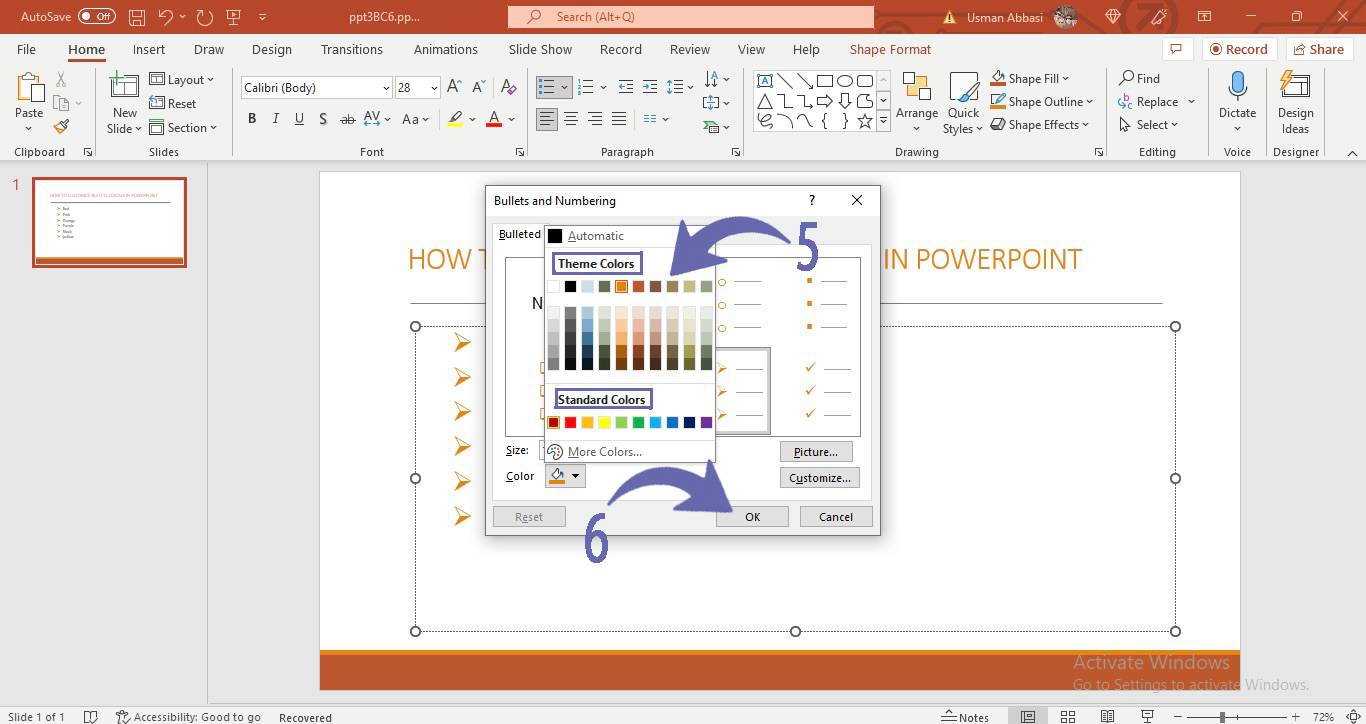The height and width of the screenshot is (724, 1366).
Task: Click the Picture... button in the dialog
Action: pyautogui.click(x=816, y=452)
